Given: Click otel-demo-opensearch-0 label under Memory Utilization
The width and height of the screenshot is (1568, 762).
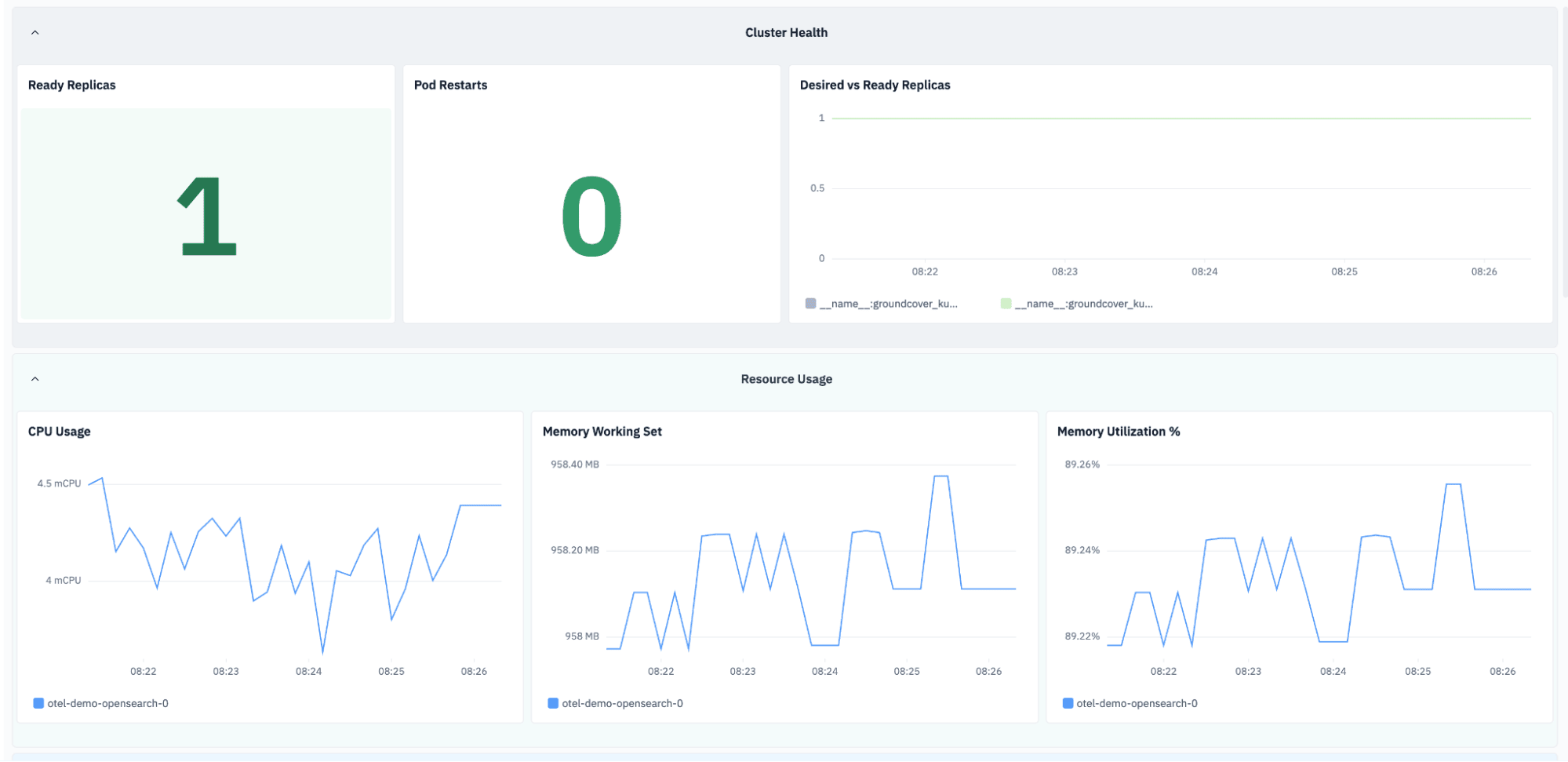Looking at the screenshot, I should tap(1137, 703).
